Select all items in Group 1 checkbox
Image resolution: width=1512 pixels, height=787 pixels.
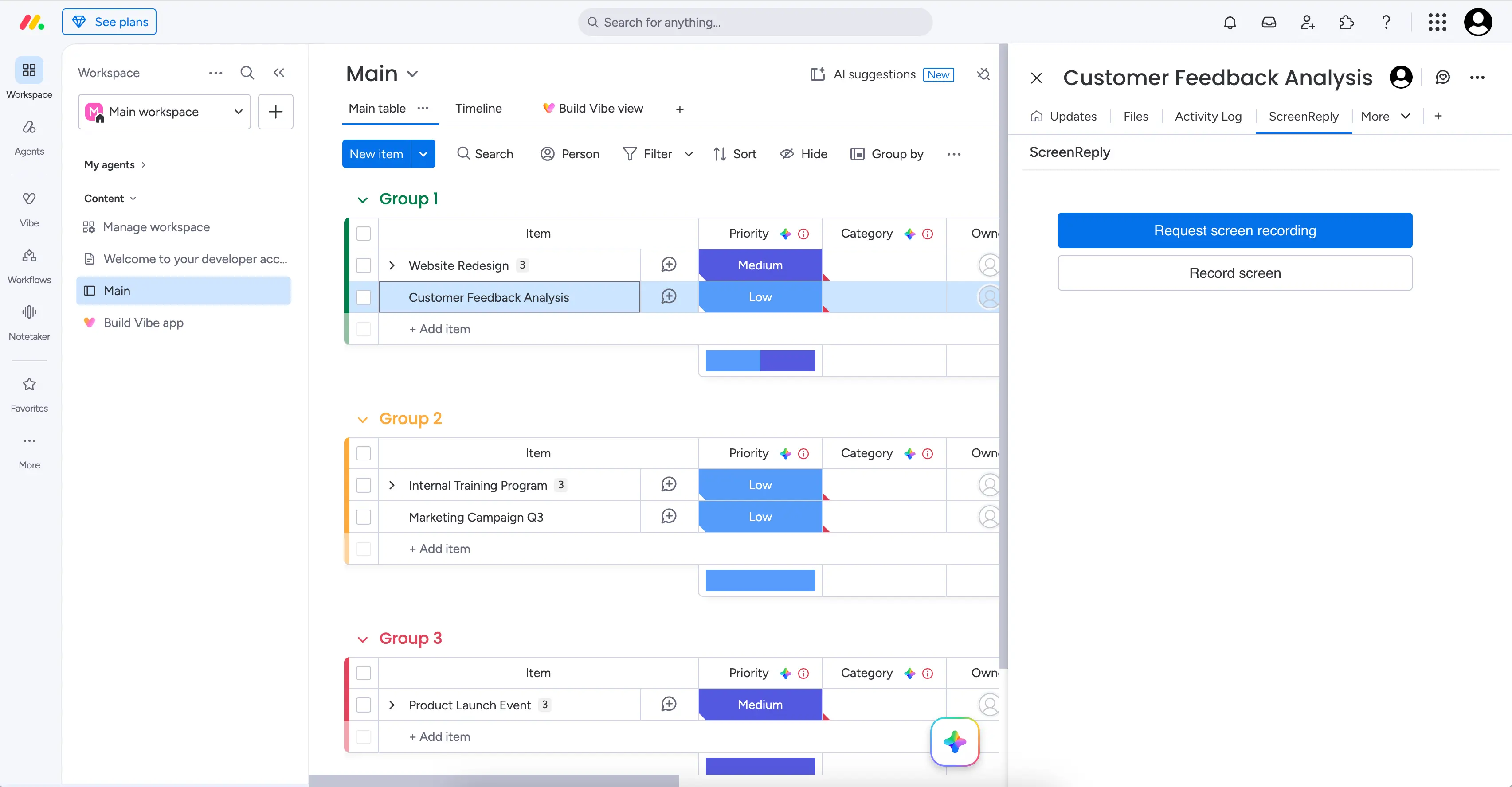pos(364,234)
